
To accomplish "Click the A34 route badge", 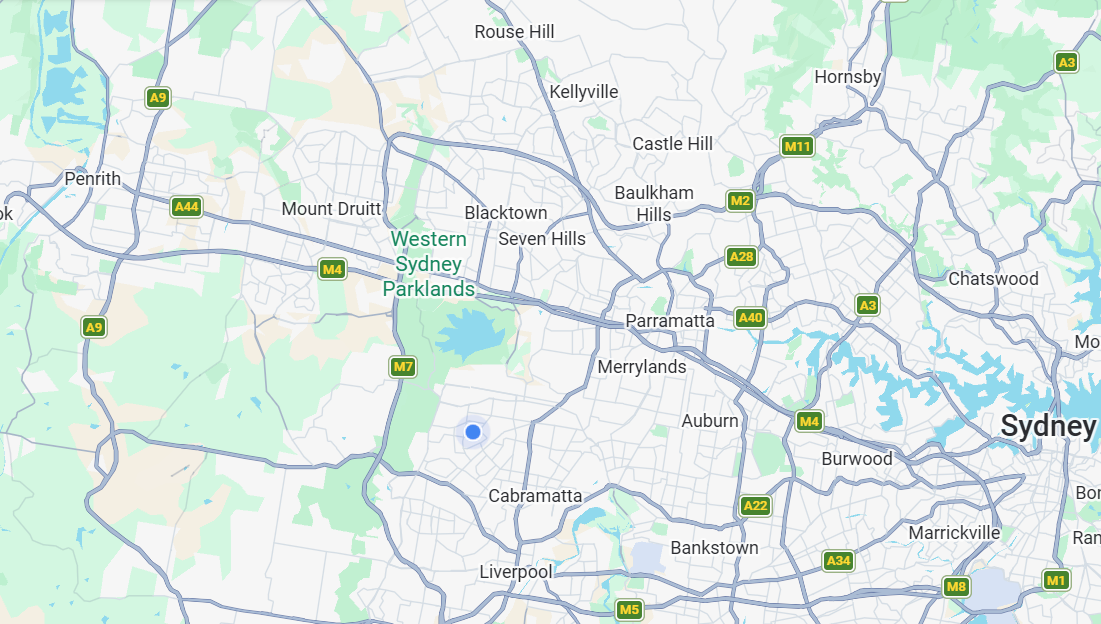I will click(x=838, y=561).
